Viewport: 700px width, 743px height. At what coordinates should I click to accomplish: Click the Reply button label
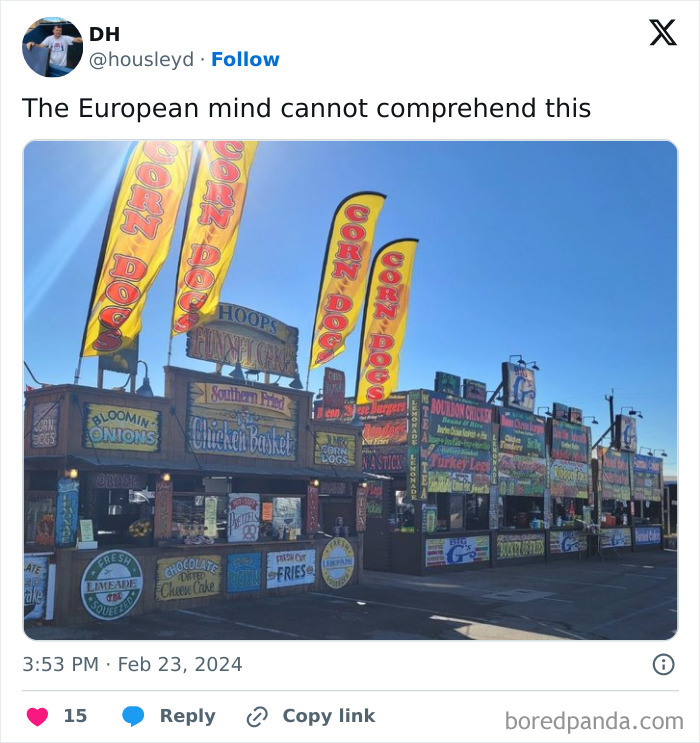(187, 716)
